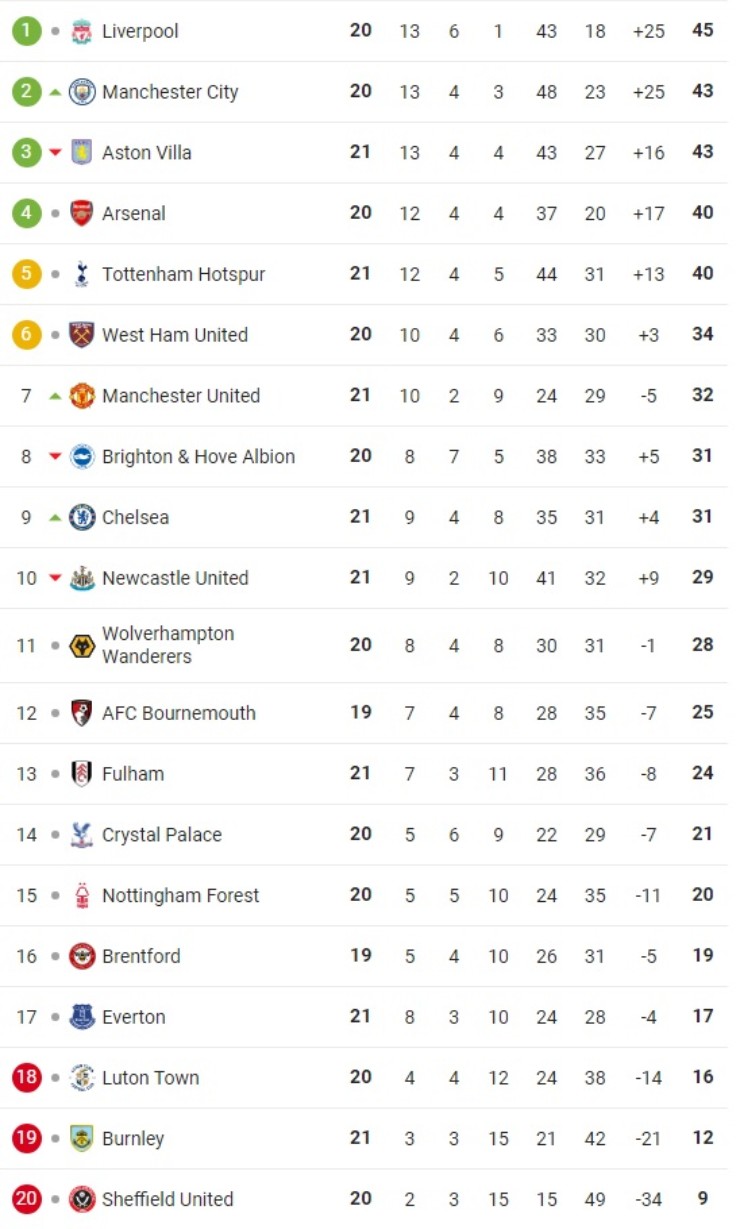This screenshot has width=740, height=1229.
Task: Click the red position 18 badge
Action: tap(27, 1078)
